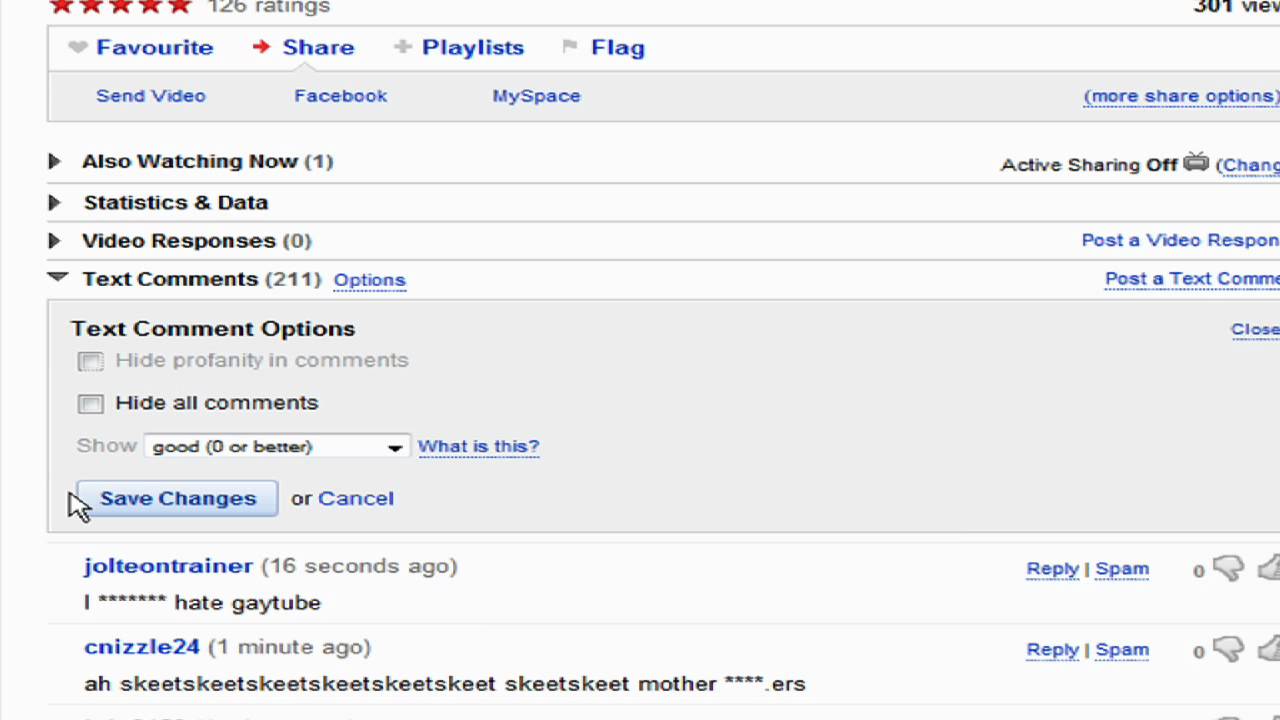Click the Active Sharing TV icon
This screenshot has width=1280, height=720.
[1196, 163]
